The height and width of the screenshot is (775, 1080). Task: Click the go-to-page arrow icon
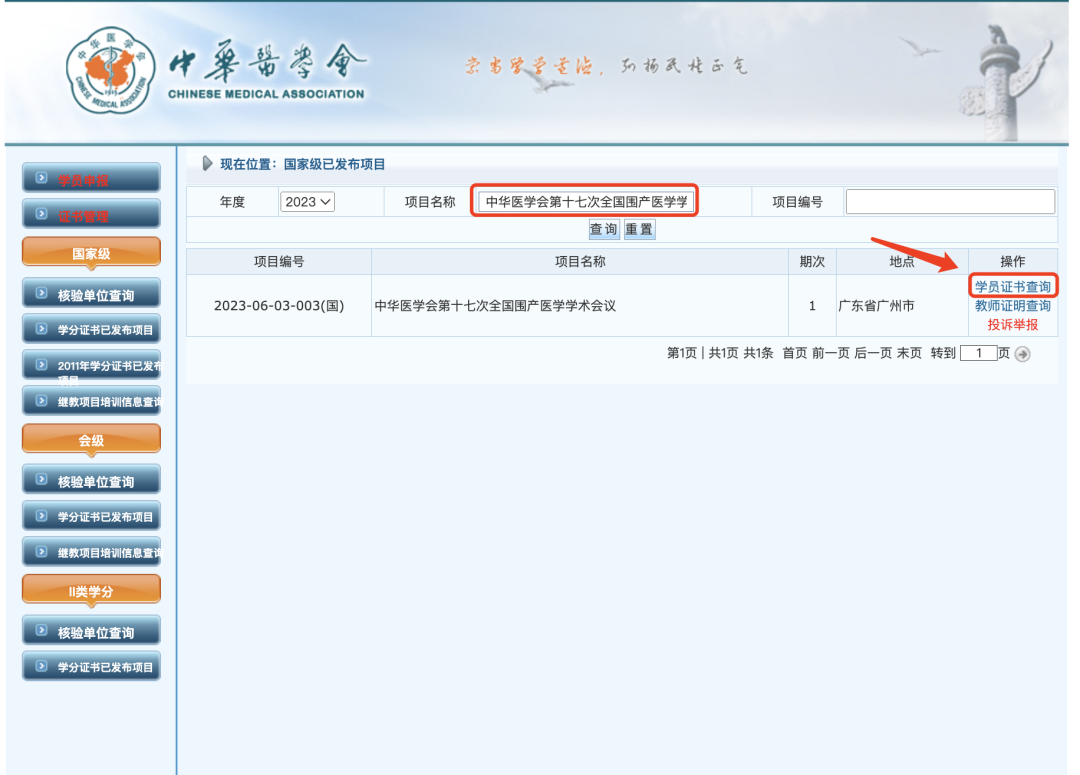[1023, 354]
